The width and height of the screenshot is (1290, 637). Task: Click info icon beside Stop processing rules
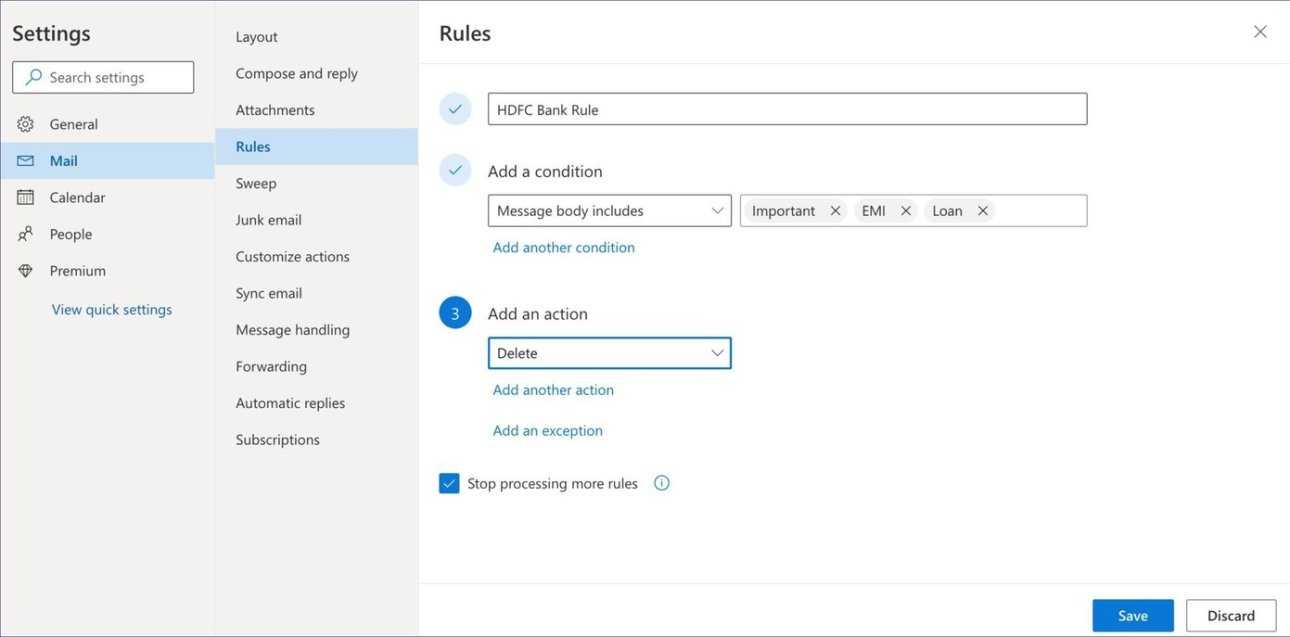pyautogui.click(x=661, y=483)
